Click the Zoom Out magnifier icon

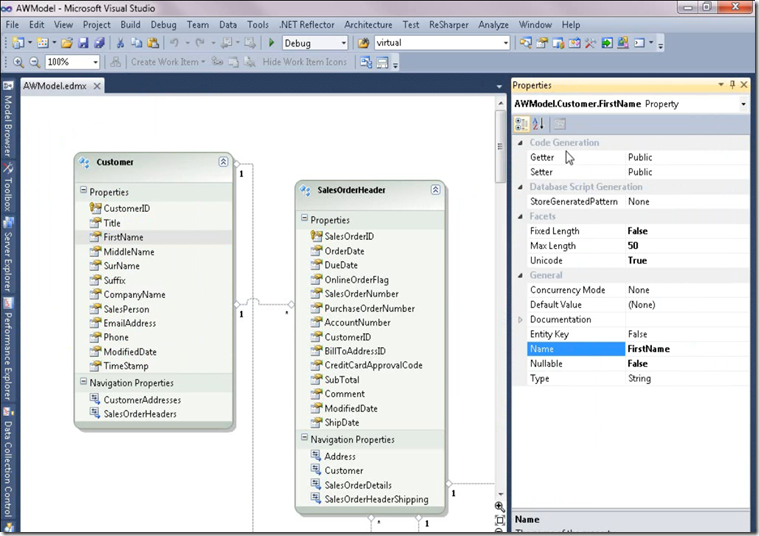tap(34, 62)
